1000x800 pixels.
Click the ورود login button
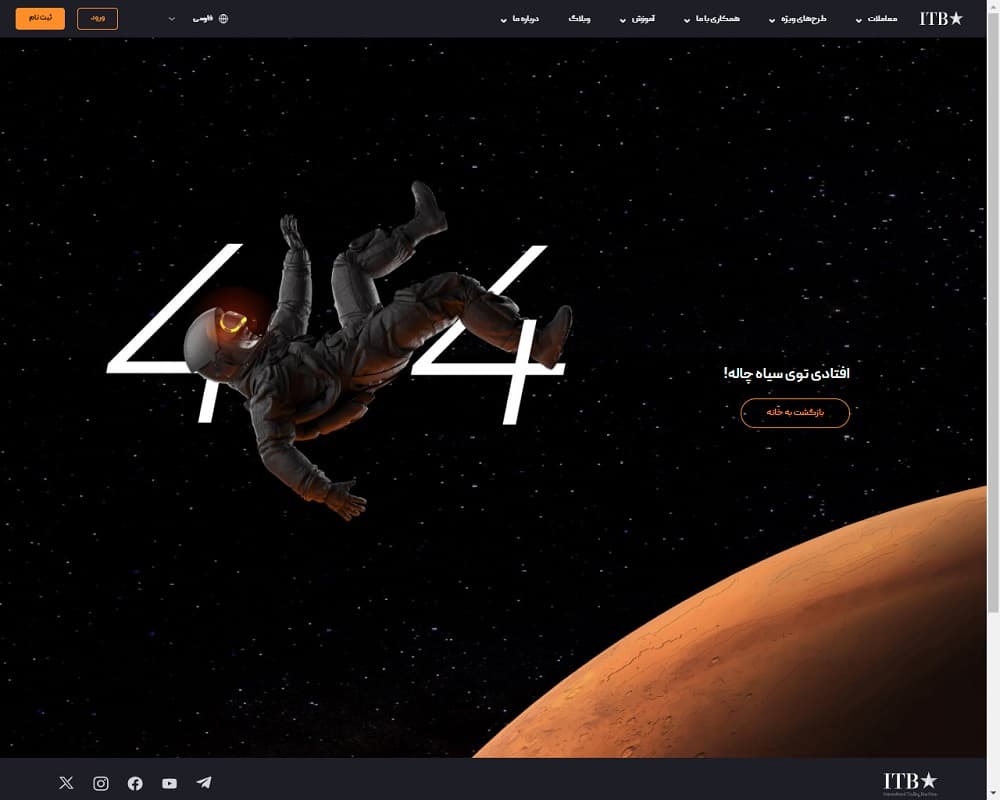pos(98,19)
